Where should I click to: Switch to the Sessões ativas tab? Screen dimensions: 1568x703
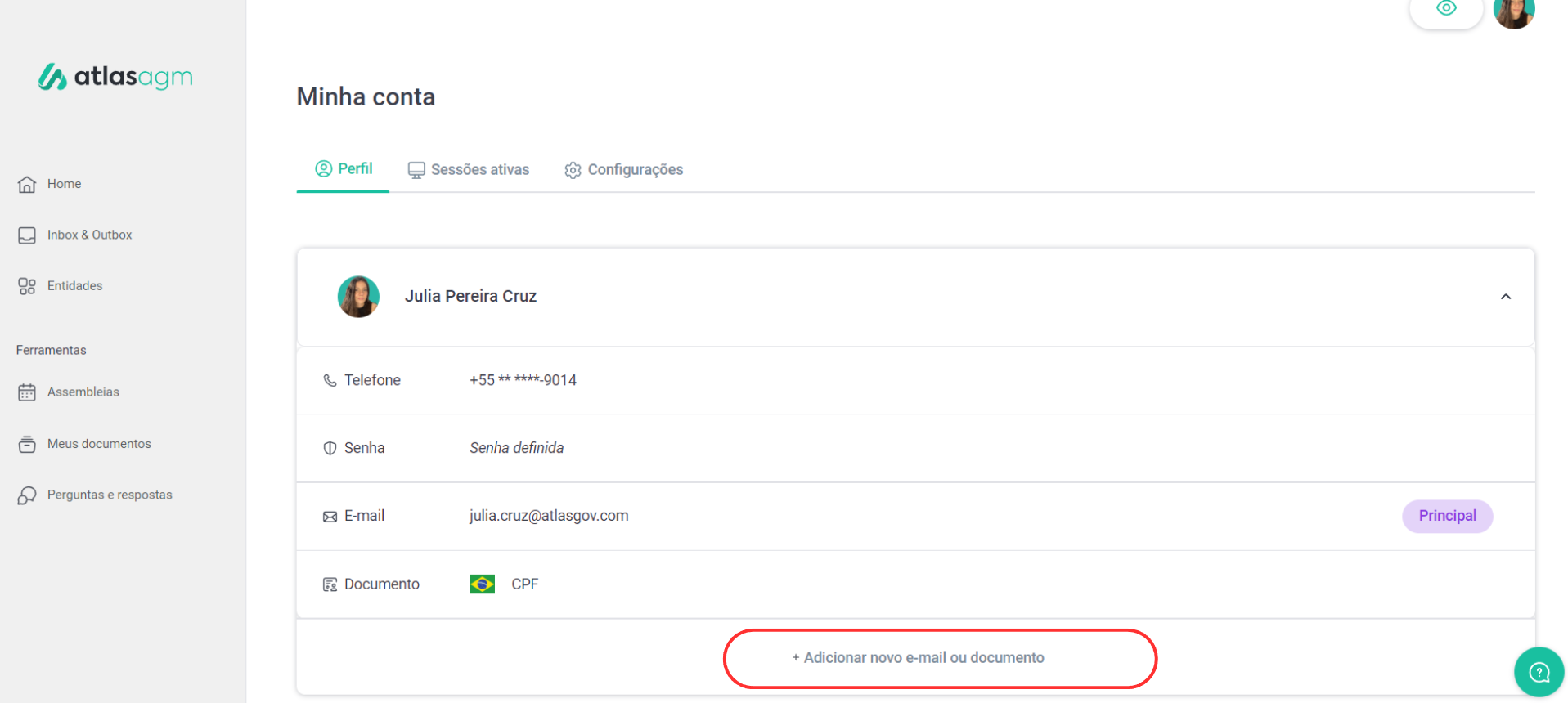(x=469, y=170)
